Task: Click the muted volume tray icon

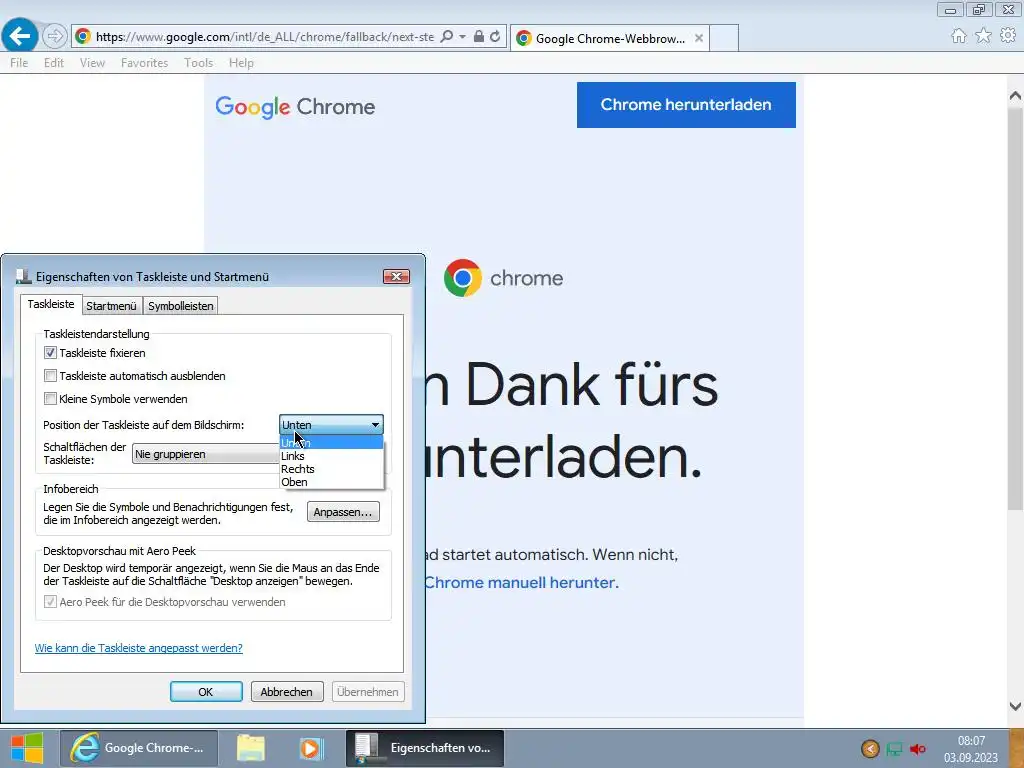Action: 918,749
